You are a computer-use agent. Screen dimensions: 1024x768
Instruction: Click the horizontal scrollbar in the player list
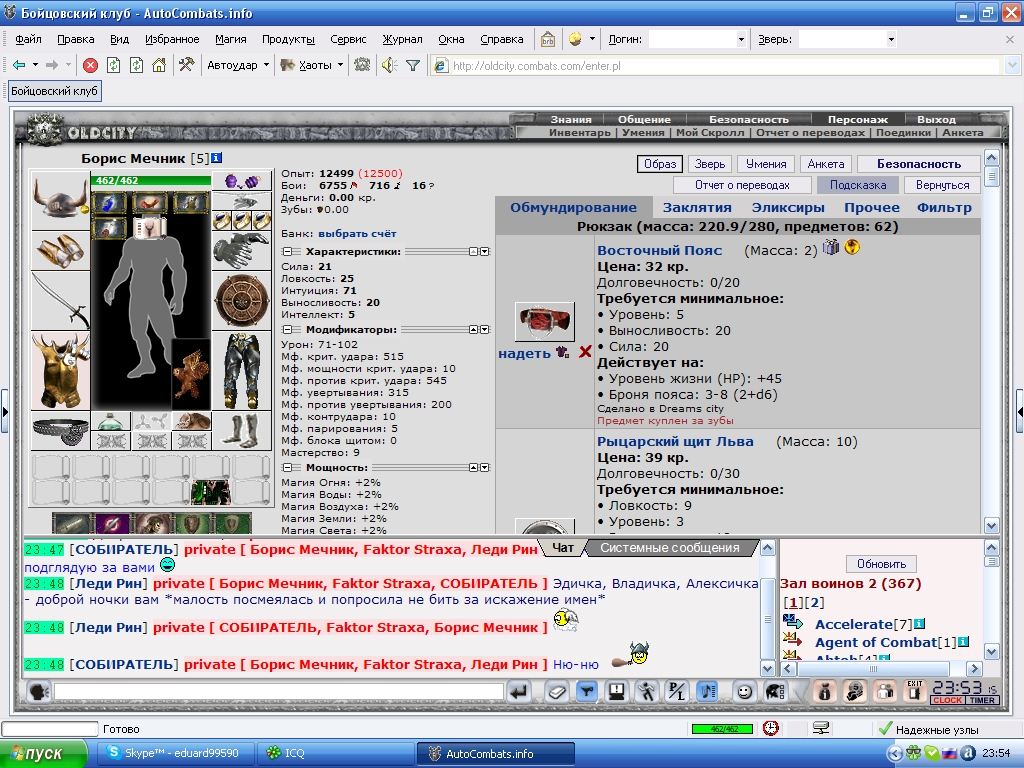[881, 669]
